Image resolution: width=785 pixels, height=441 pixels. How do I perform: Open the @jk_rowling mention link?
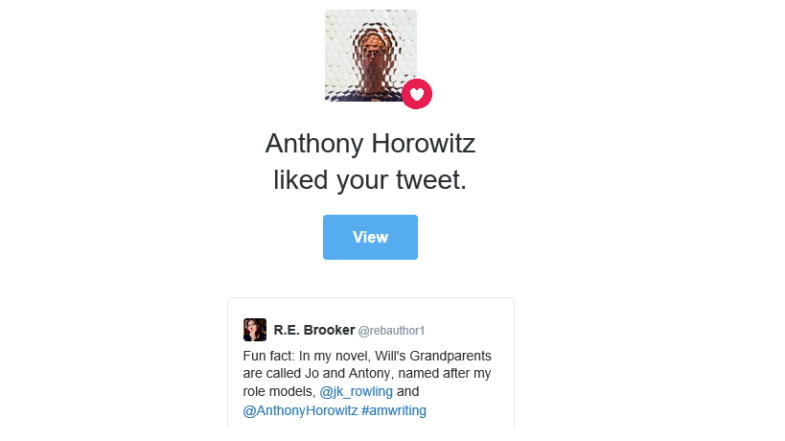point(356,391)
